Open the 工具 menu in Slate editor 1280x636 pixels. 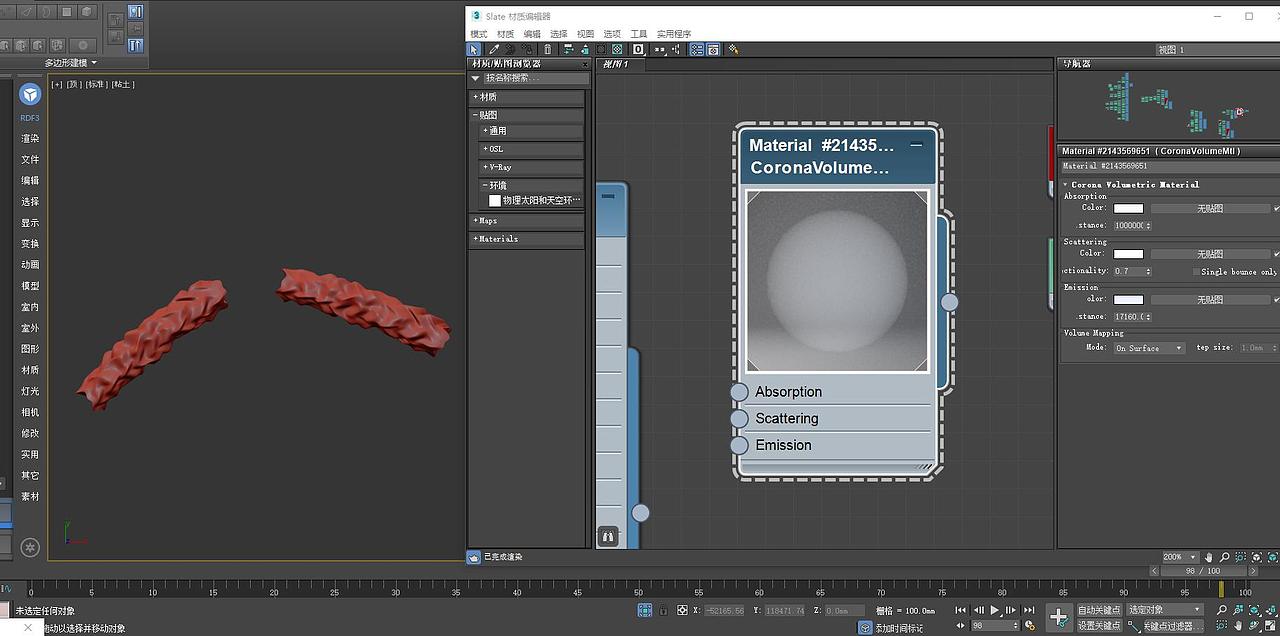(639, 34)
